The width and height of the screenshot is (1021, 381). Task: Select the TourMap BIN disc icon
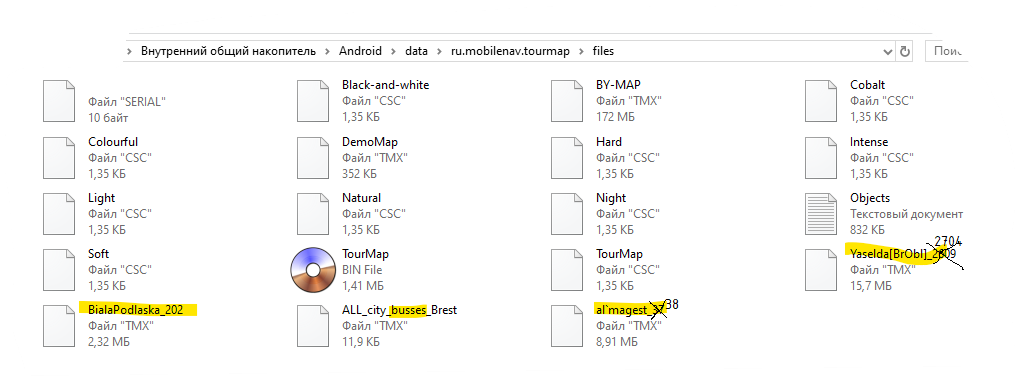coord(312,270)
